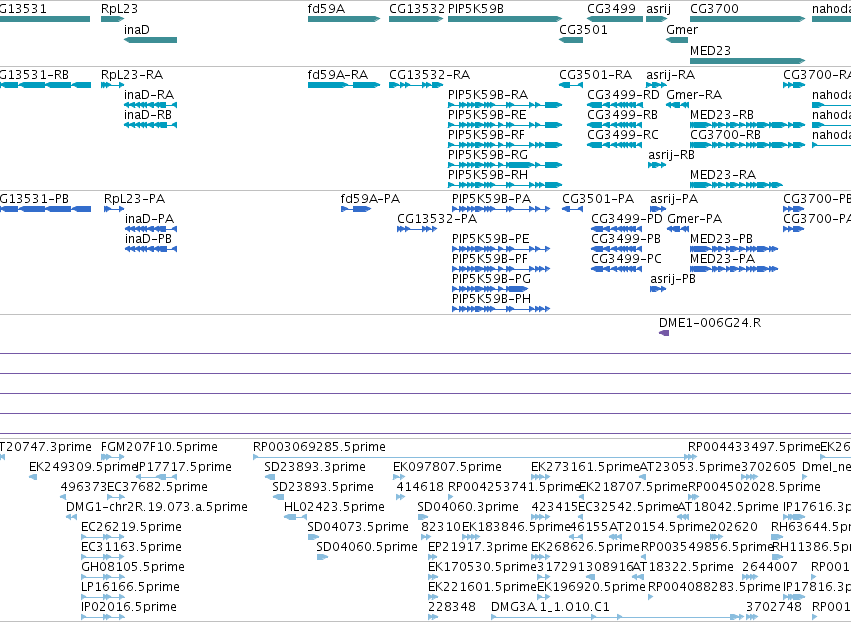Click the DME1-006G24.R purple feature
The height and width of the screenshot is (622, 851).
664,333
